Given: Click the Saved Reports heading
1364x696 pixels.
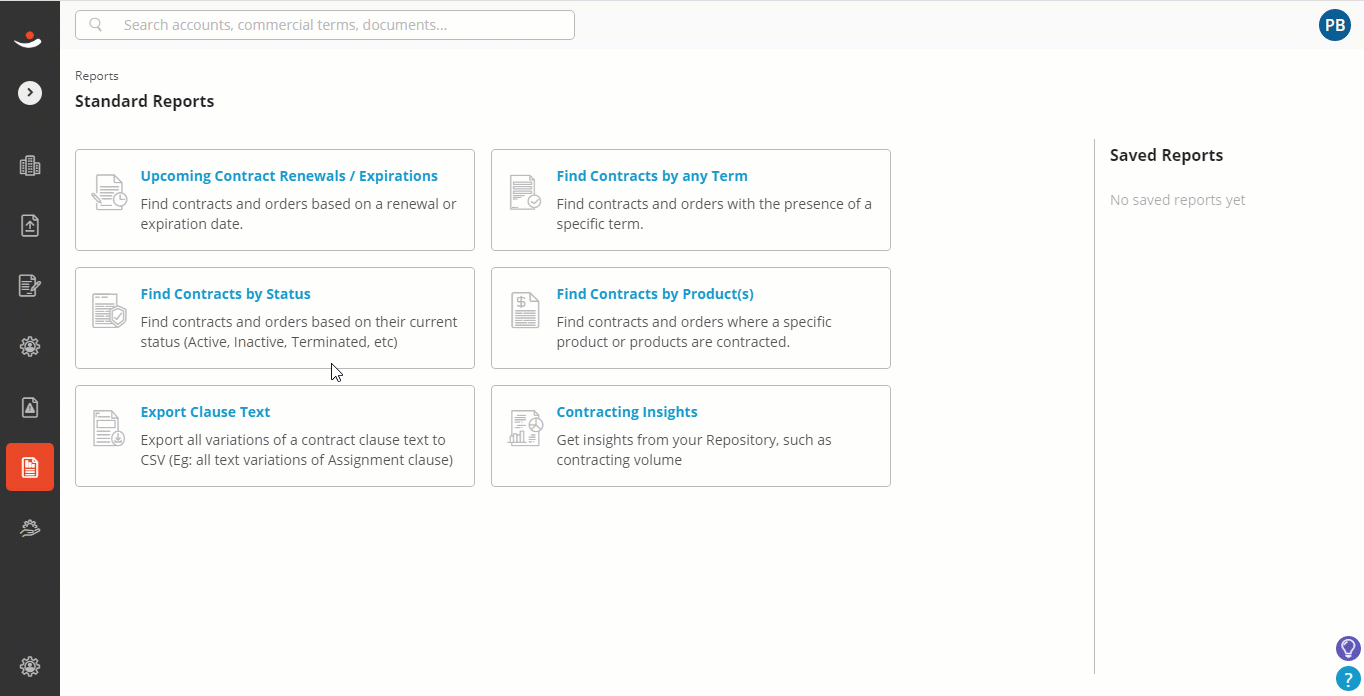Looking at the screenshot, I should (x=1166, y=155).
